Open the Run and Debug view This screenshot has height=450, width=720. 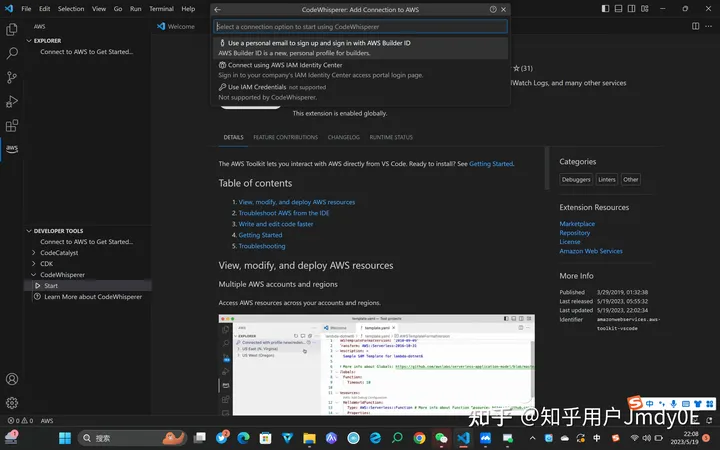[11, 101]
